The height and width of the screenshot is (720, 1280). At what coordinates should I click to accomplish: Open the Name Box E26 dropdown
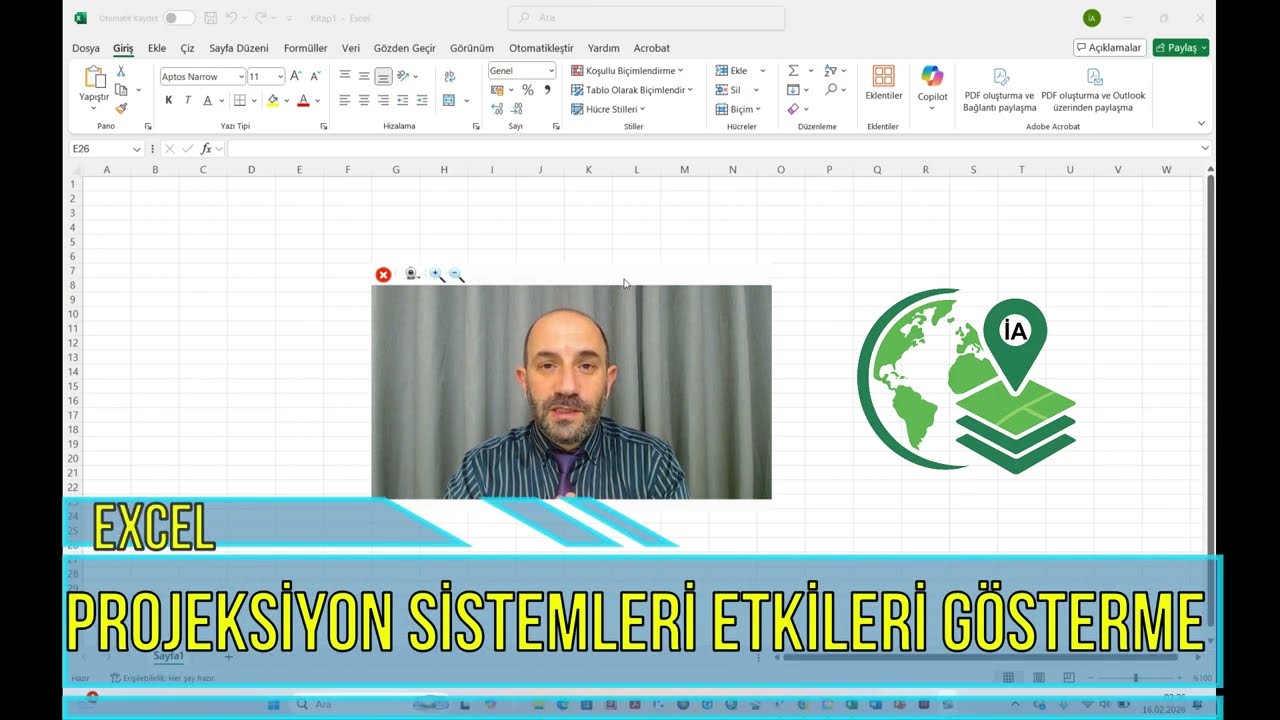(136, 149)
